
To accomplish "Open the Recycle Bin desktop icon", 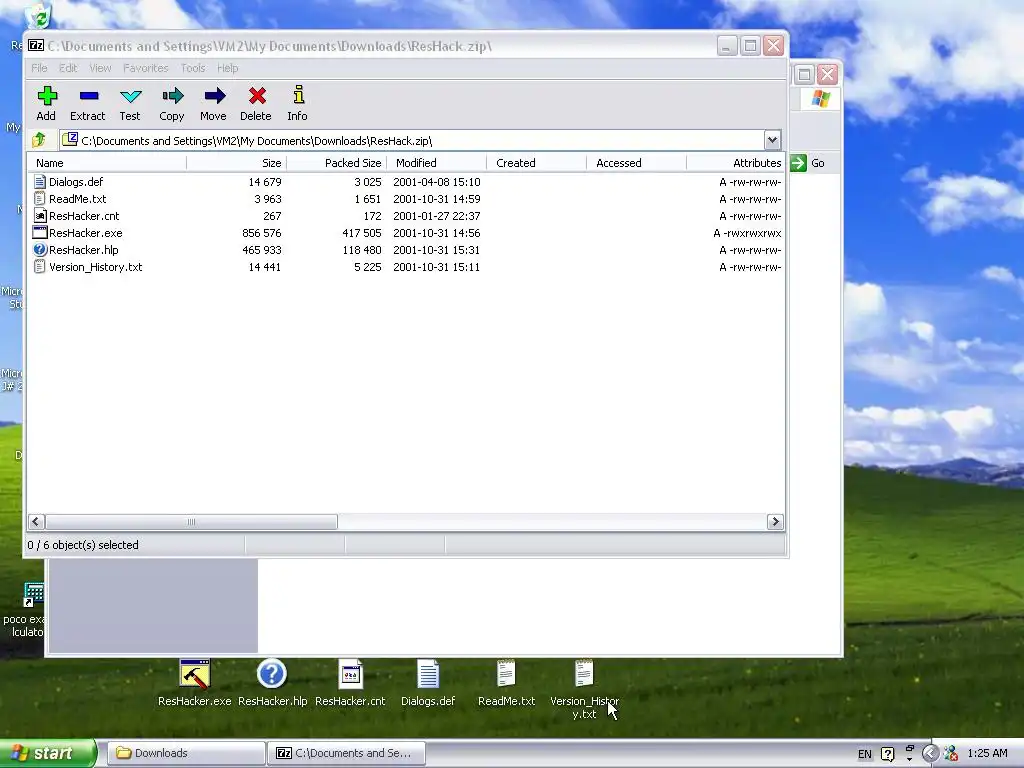I will [38, 16].
